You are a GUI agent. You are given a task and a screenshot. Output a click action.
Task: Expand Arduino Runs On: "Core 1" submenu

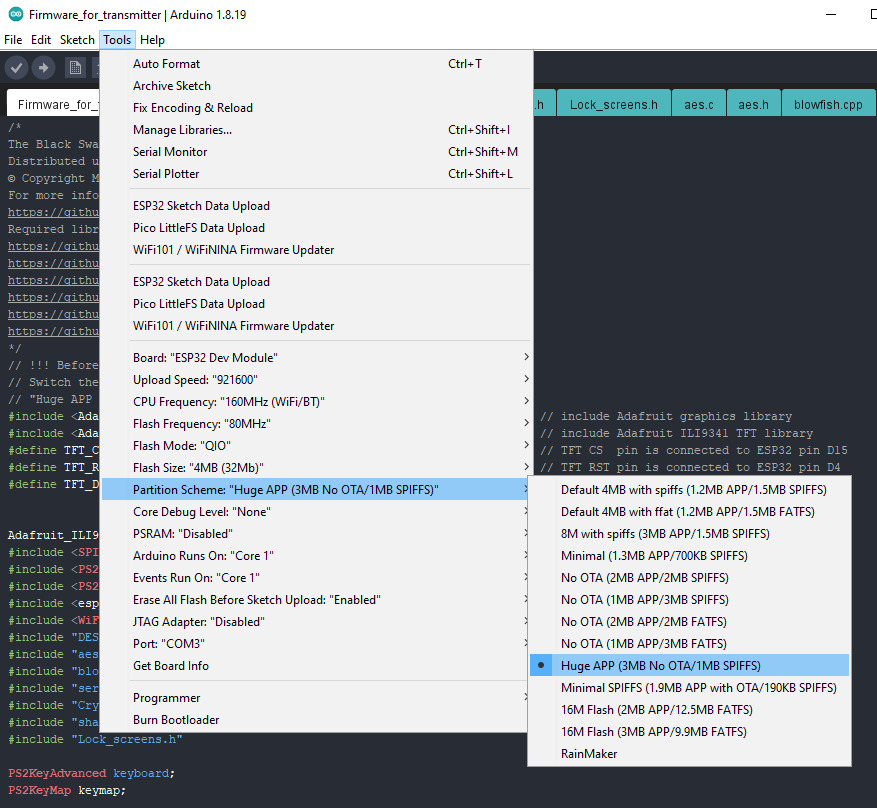pyautogui.click(x=316, y=556)
